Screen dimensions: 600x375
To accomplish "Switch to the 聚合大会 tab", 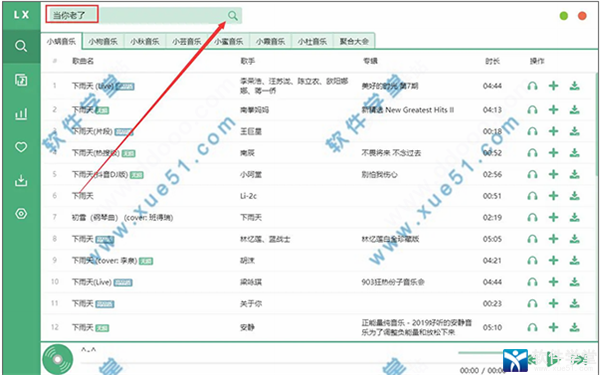I will coord(354,41).
